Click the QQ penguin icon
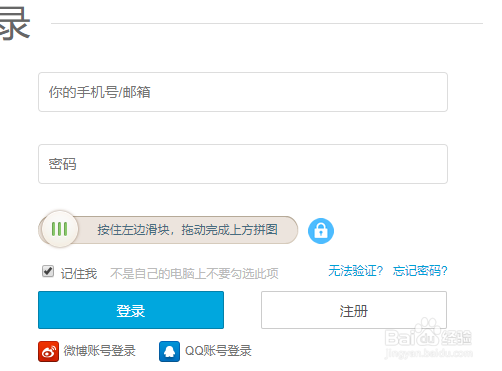The width and height of the screenshot is (502, 371). pyautogui.click(x=169, y=351)
